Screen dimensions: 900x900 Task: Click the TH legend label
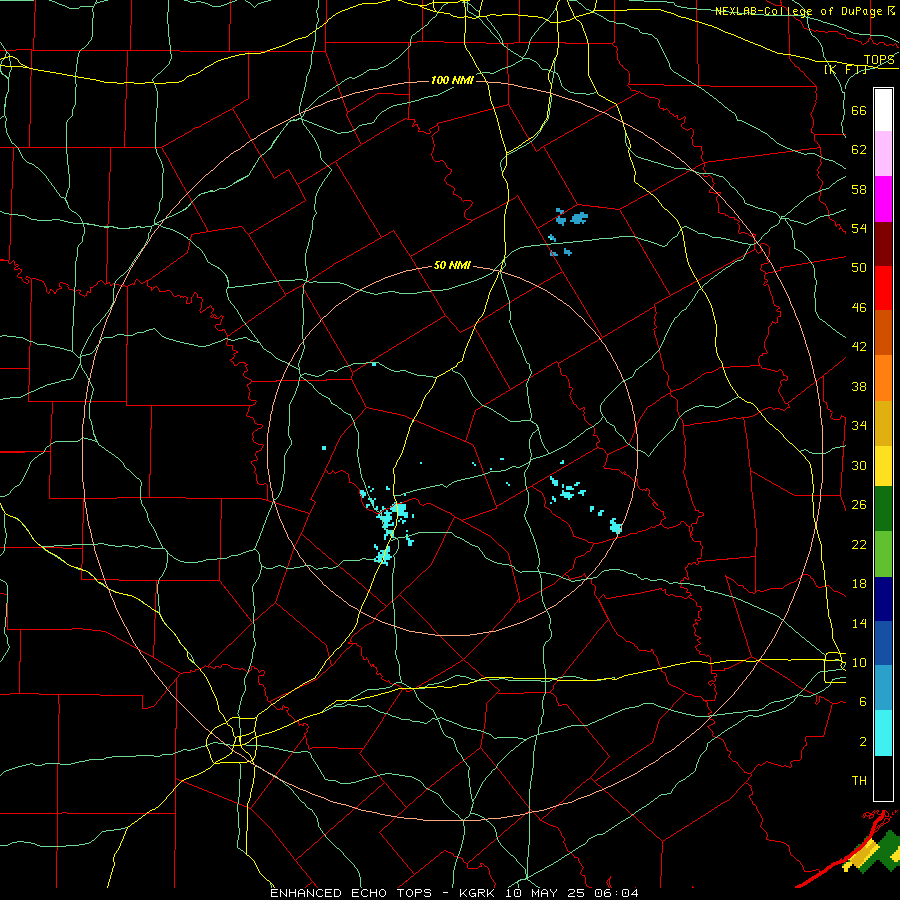click(859, 781)
